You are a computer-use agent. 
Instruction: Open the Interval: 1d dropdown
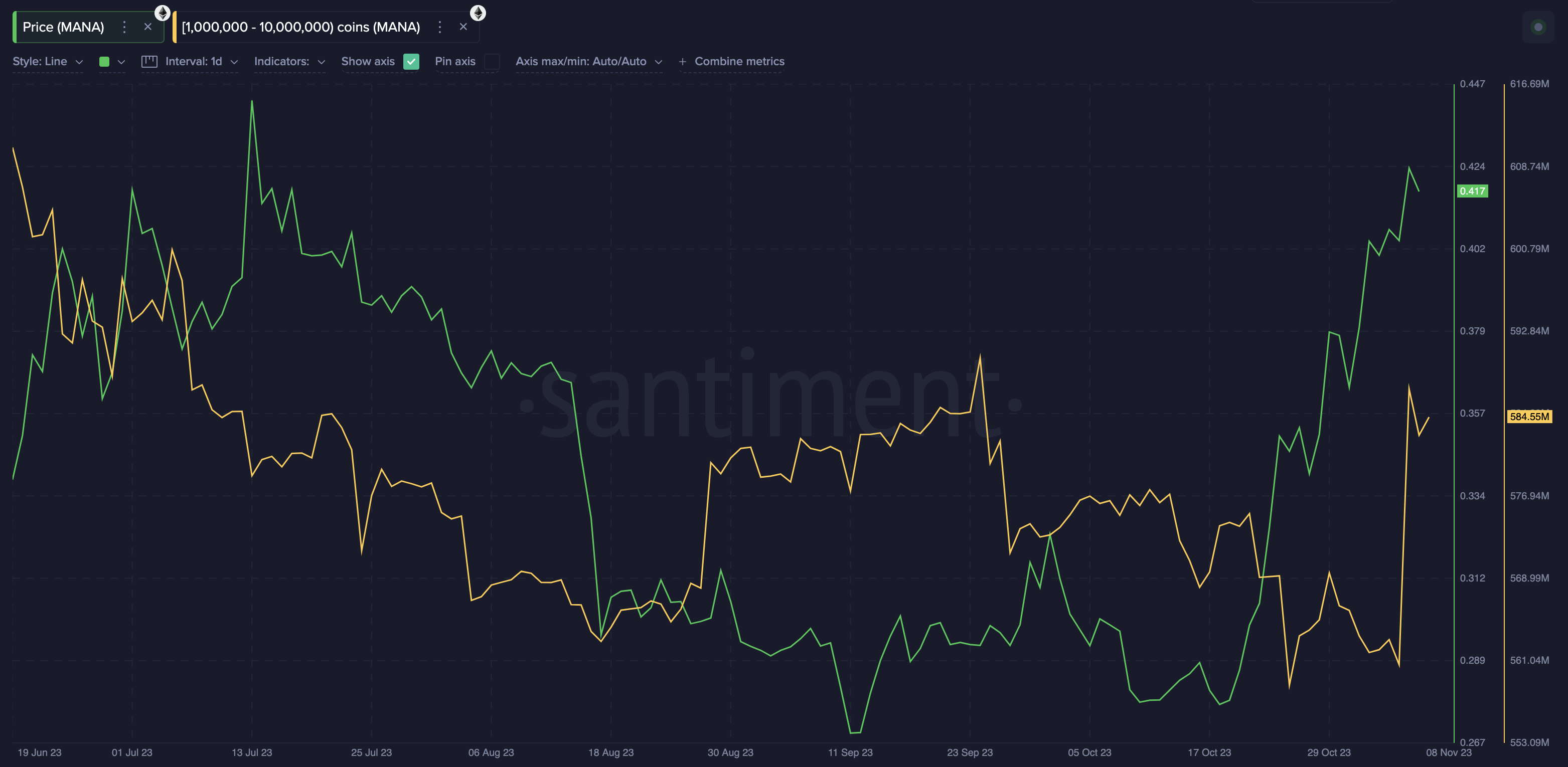tap(201, 62)
